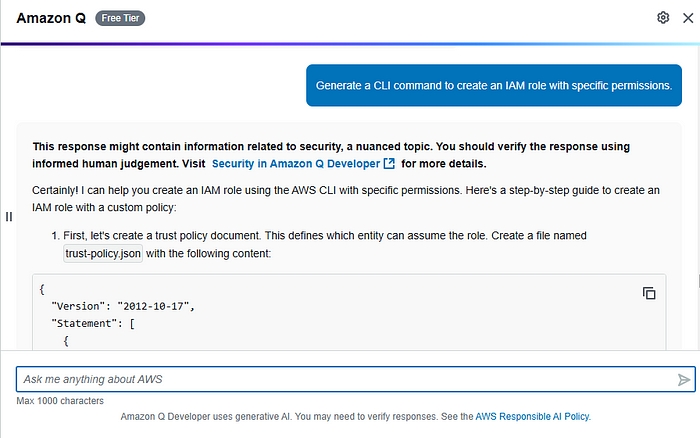This screenshot has width=700, height=438.
Task: Send the message with arrow icon
Action: (x=684, y=380)
